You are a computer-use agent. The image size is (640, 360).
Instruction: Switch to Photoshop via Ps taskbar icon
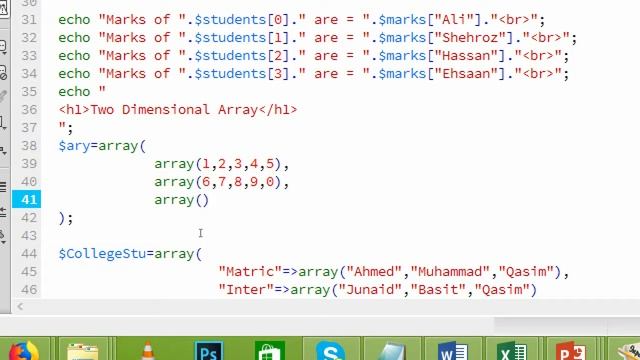point(209,351)
